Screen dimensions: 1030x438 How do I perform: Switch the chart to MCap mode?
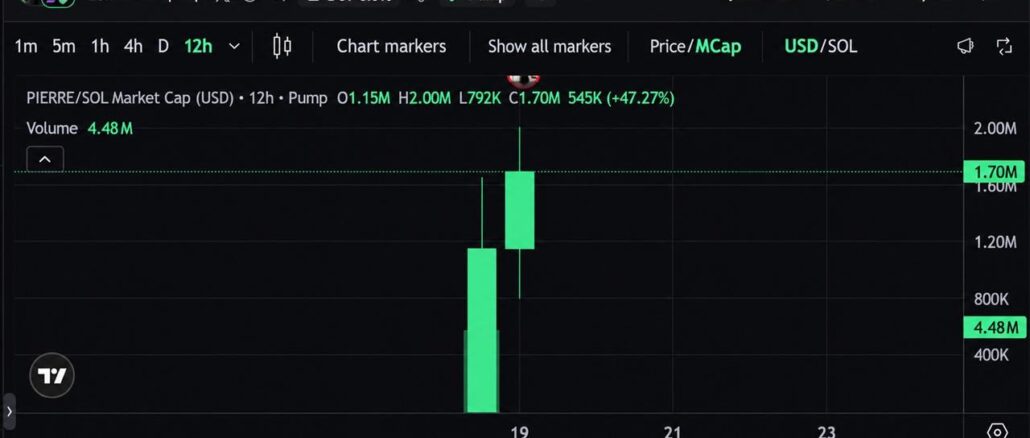pos(718,47)
